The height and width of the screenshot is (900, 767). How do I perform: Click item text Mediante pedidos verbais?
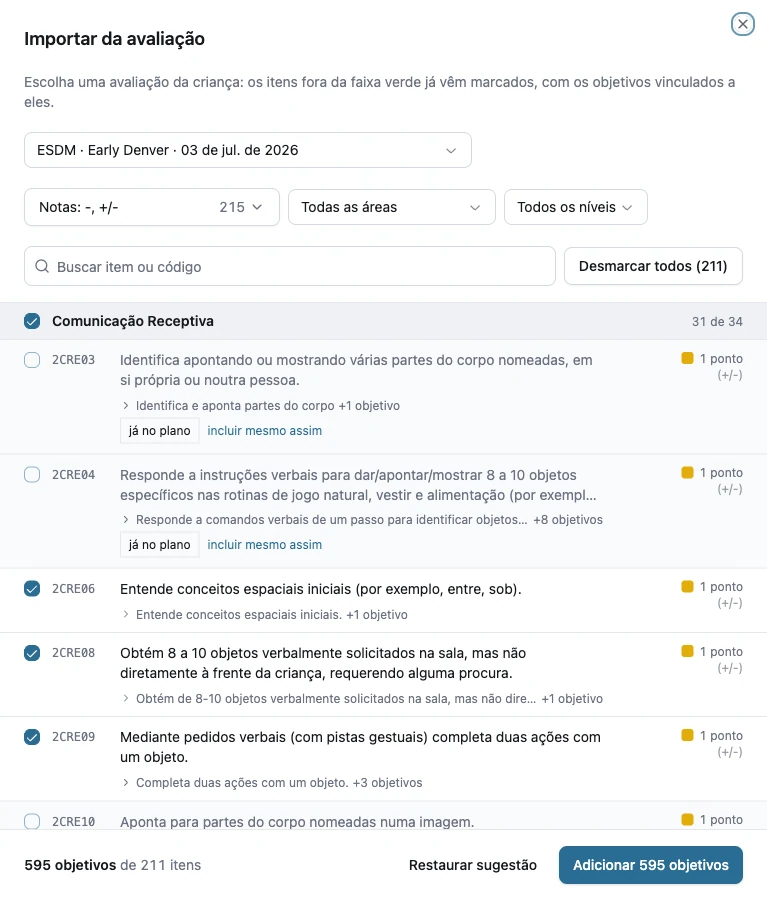point(360,747)
